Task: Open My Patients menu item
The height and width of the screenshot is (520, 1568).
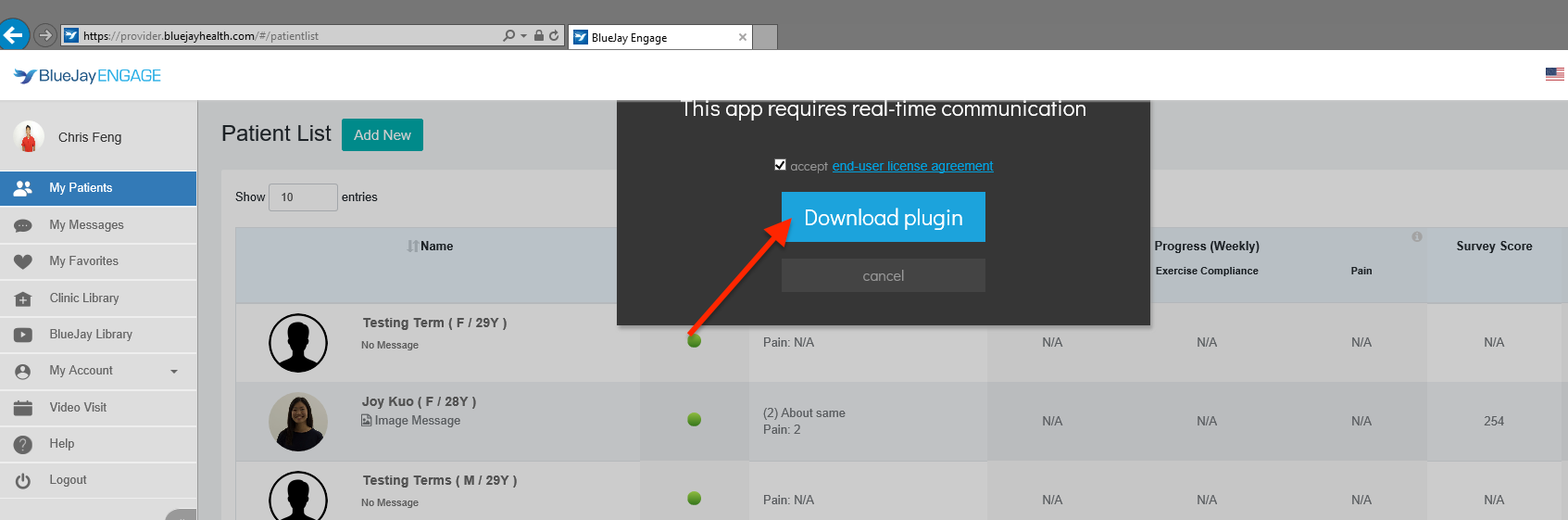Action: tap(98, 188)
